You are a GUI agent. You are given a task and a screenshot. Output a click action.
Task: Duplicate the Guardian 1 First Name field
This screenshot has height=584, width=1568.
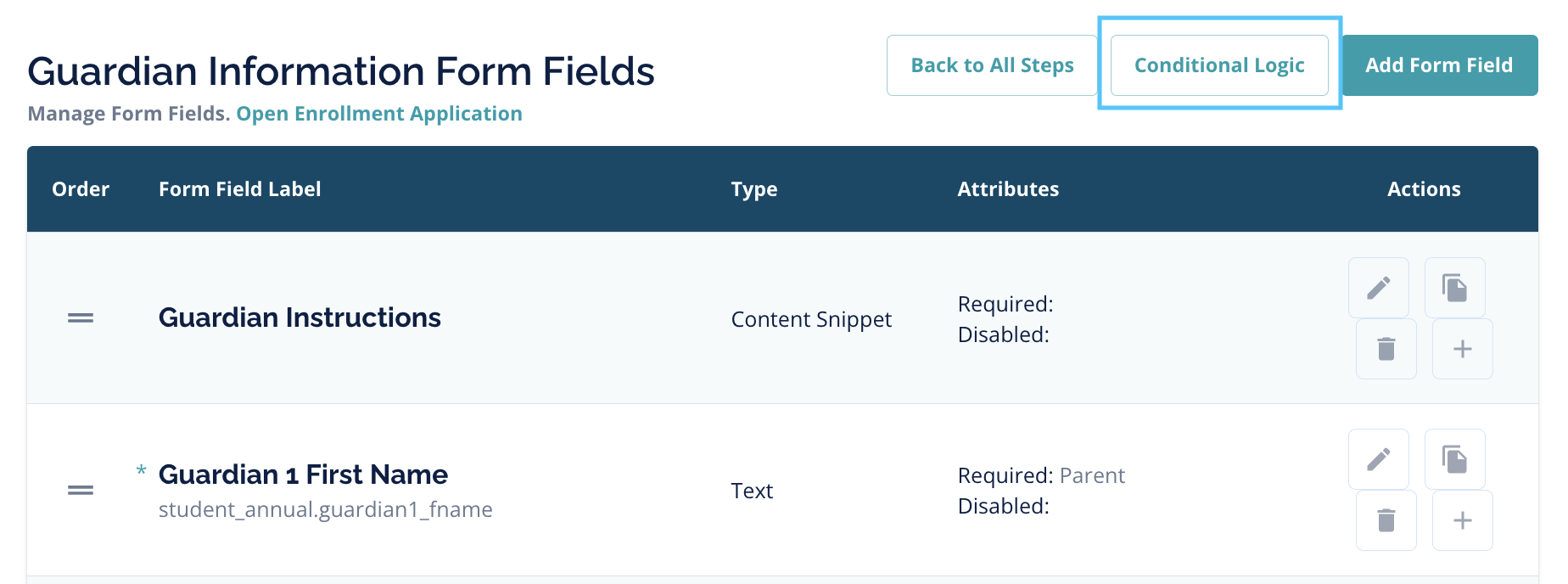pos(1454,459)
